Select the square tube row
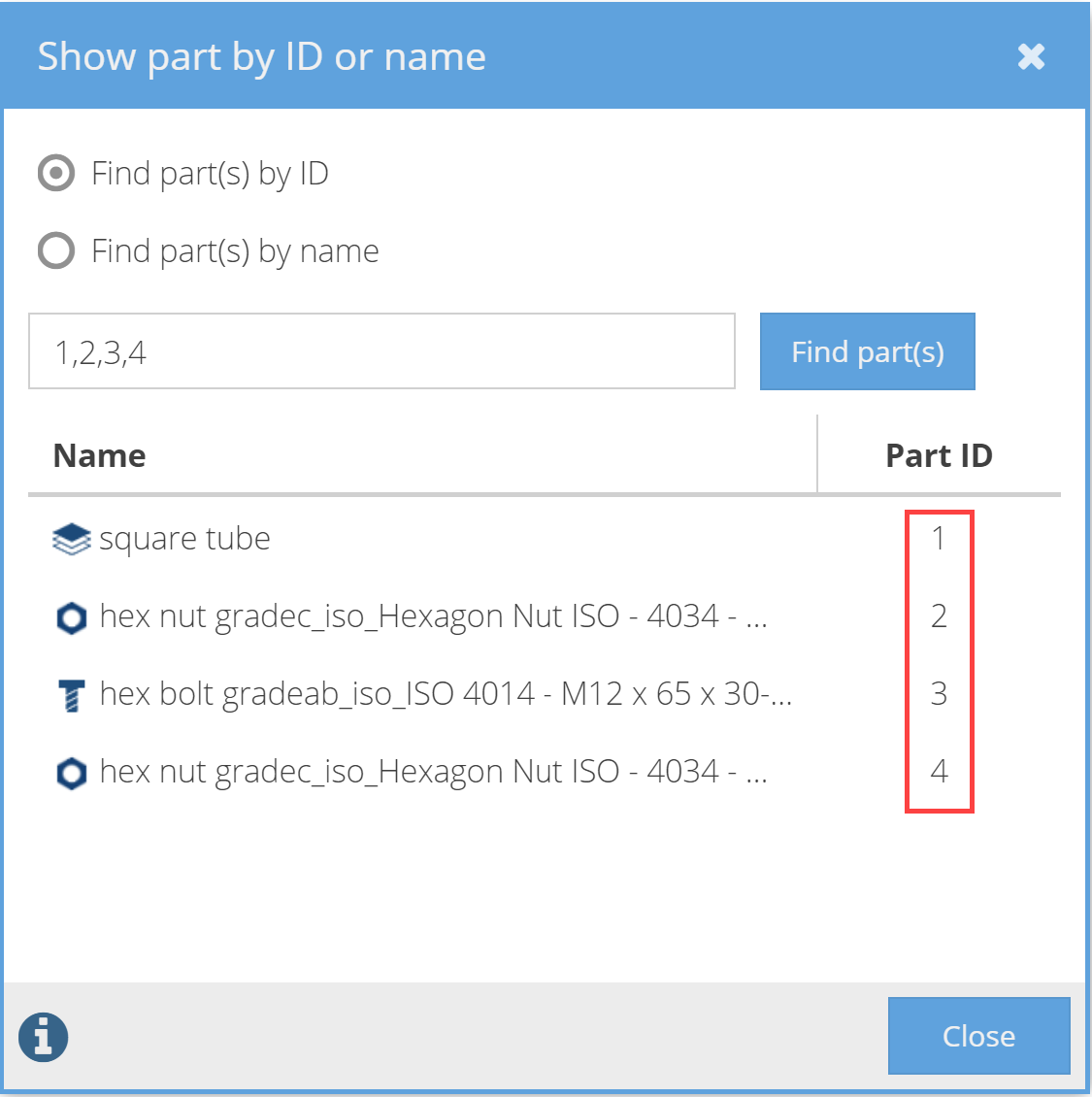Image resolution: width=1092 pixels, height=1097 pixels. coord(184,539)
